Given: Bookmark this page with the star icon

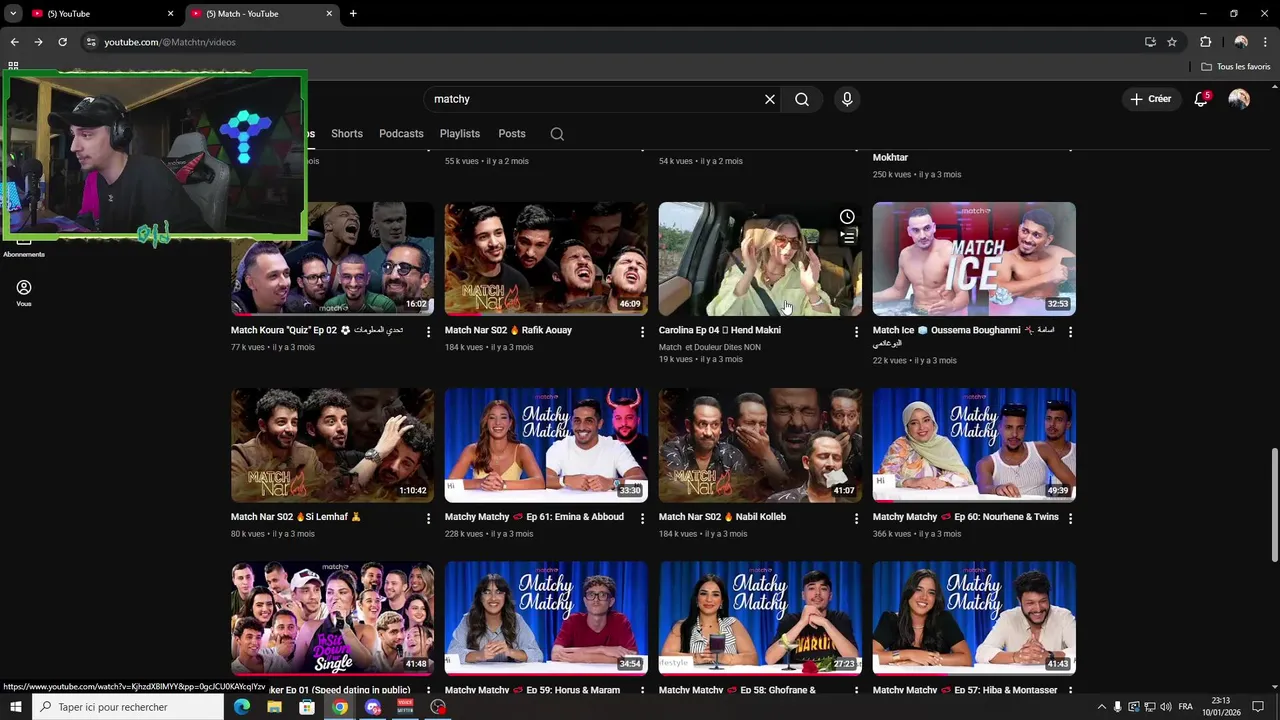Looking at the screenshot, I should click(1172, 42).
